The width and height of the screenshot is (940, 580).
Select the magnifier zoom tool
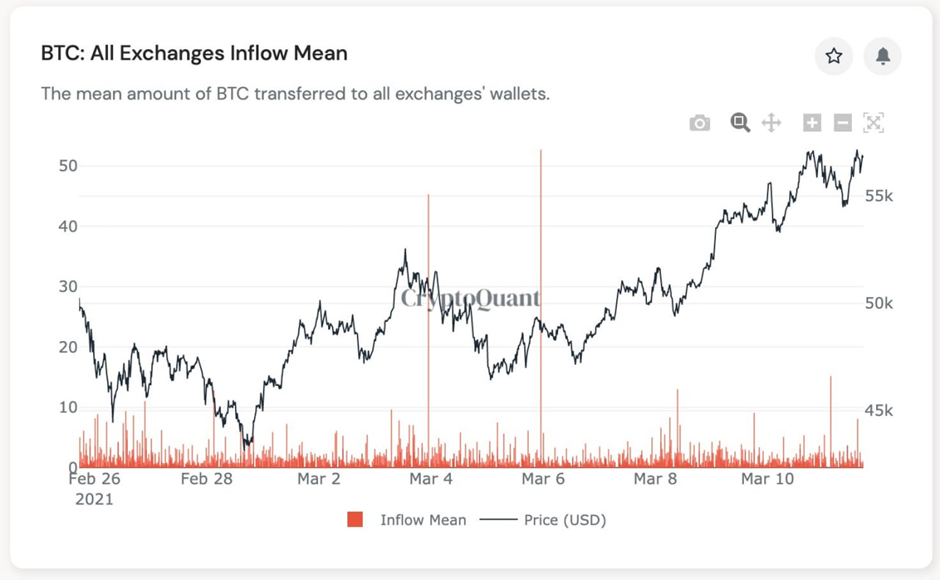point(740,122)
